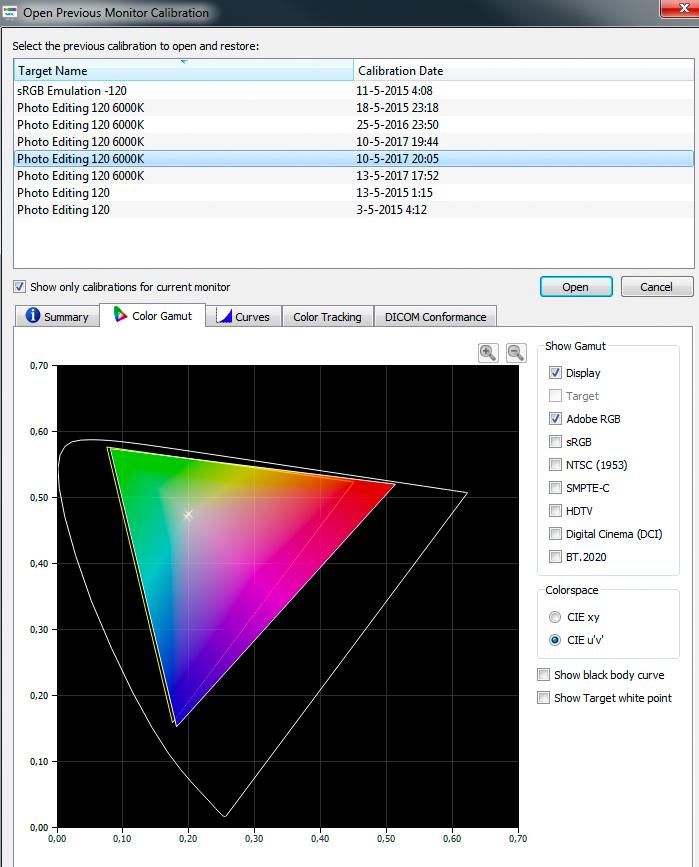Viewport: 699px width, 867px height.
Task: Open the Curves tab
Action: pos(243,316)
